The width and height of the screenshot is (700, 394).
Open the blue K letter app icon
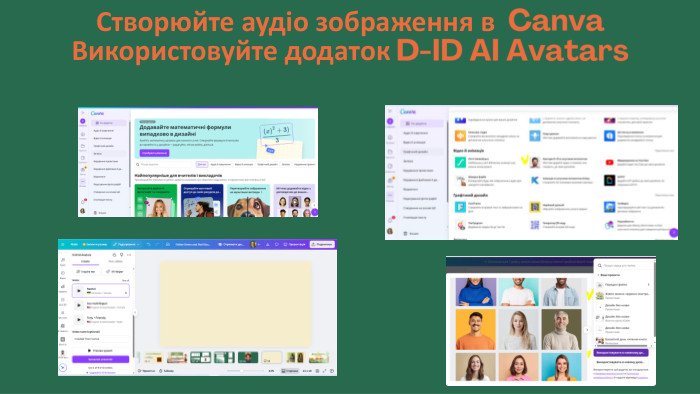[x=535, y=180]
